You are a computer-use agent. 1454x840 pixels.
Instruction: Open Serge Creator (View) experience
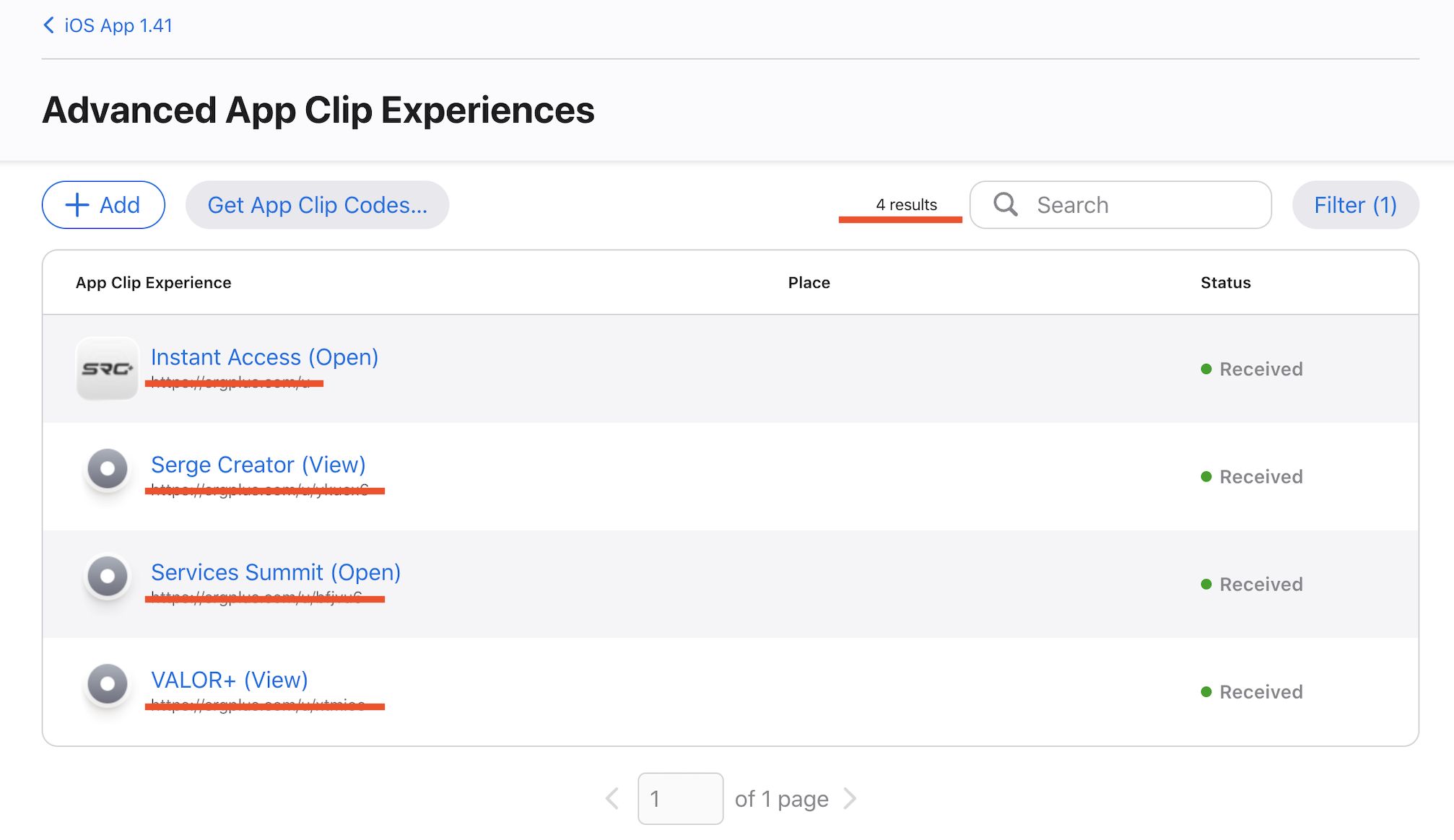coord(258,465)
